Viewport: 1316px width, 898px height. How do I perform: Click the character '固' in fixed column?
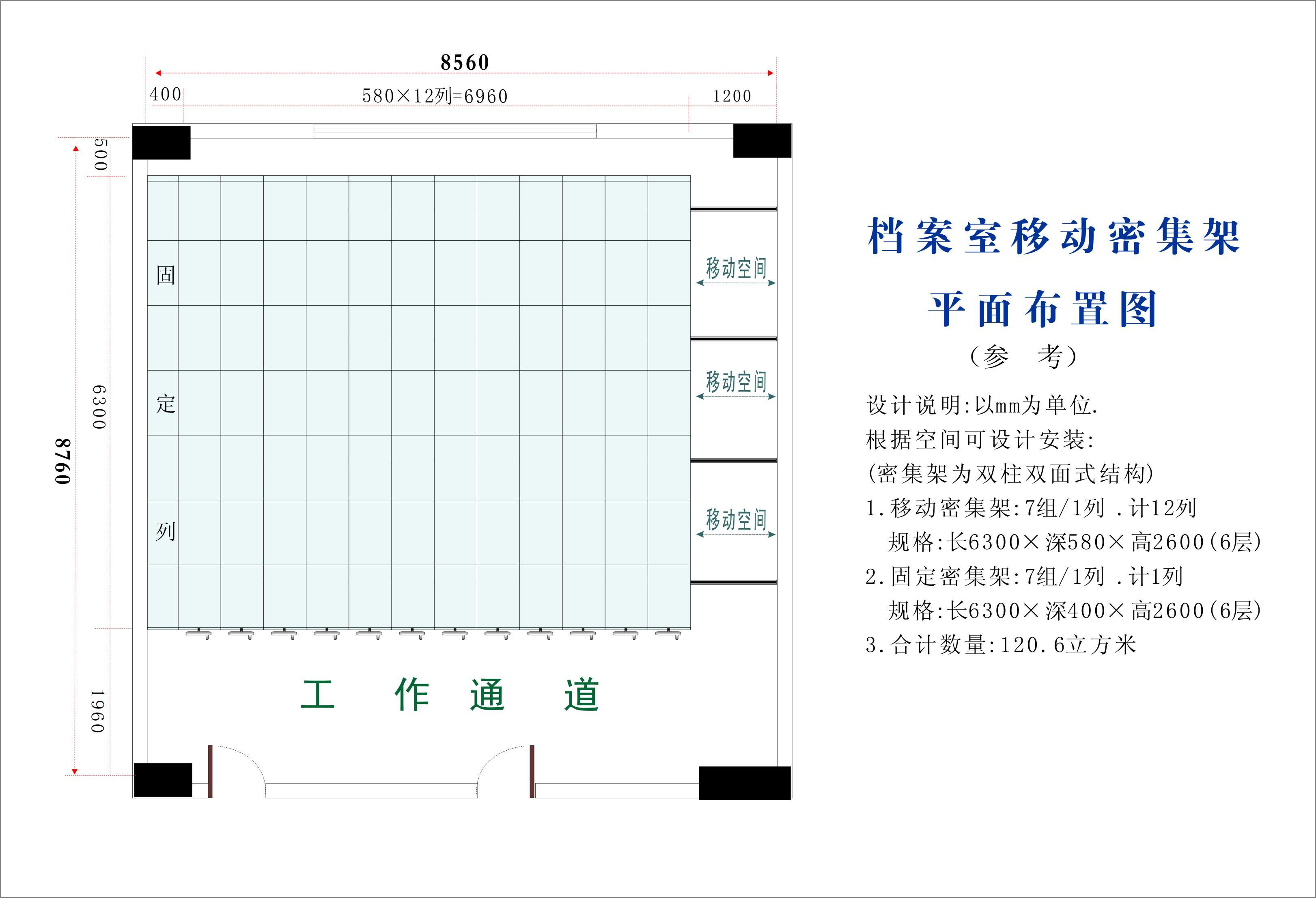pyautogui.click(x=165, y=275)
